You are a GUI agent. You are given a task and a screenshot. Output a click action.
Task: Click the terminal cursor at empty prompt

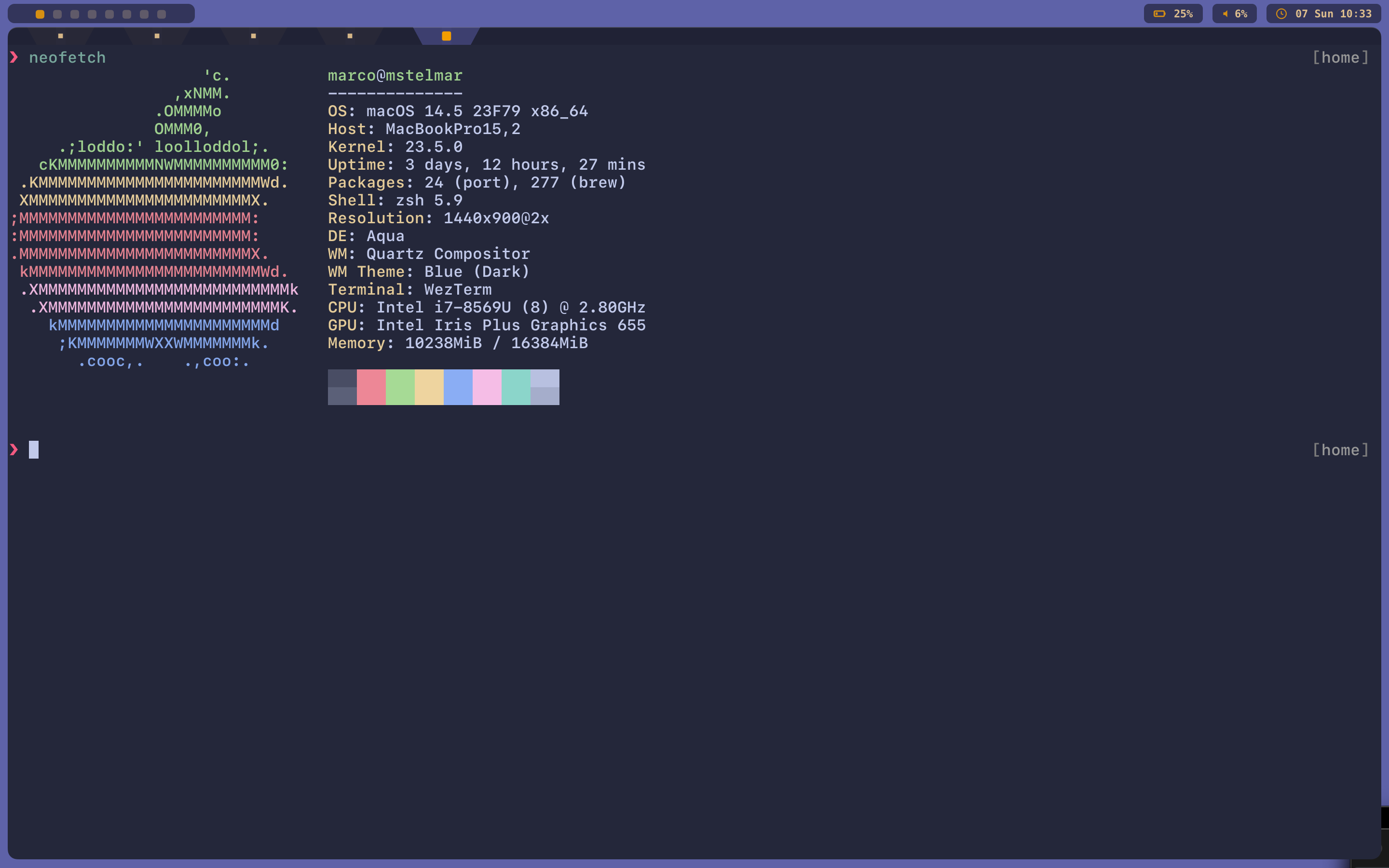[x=34, y=449]
